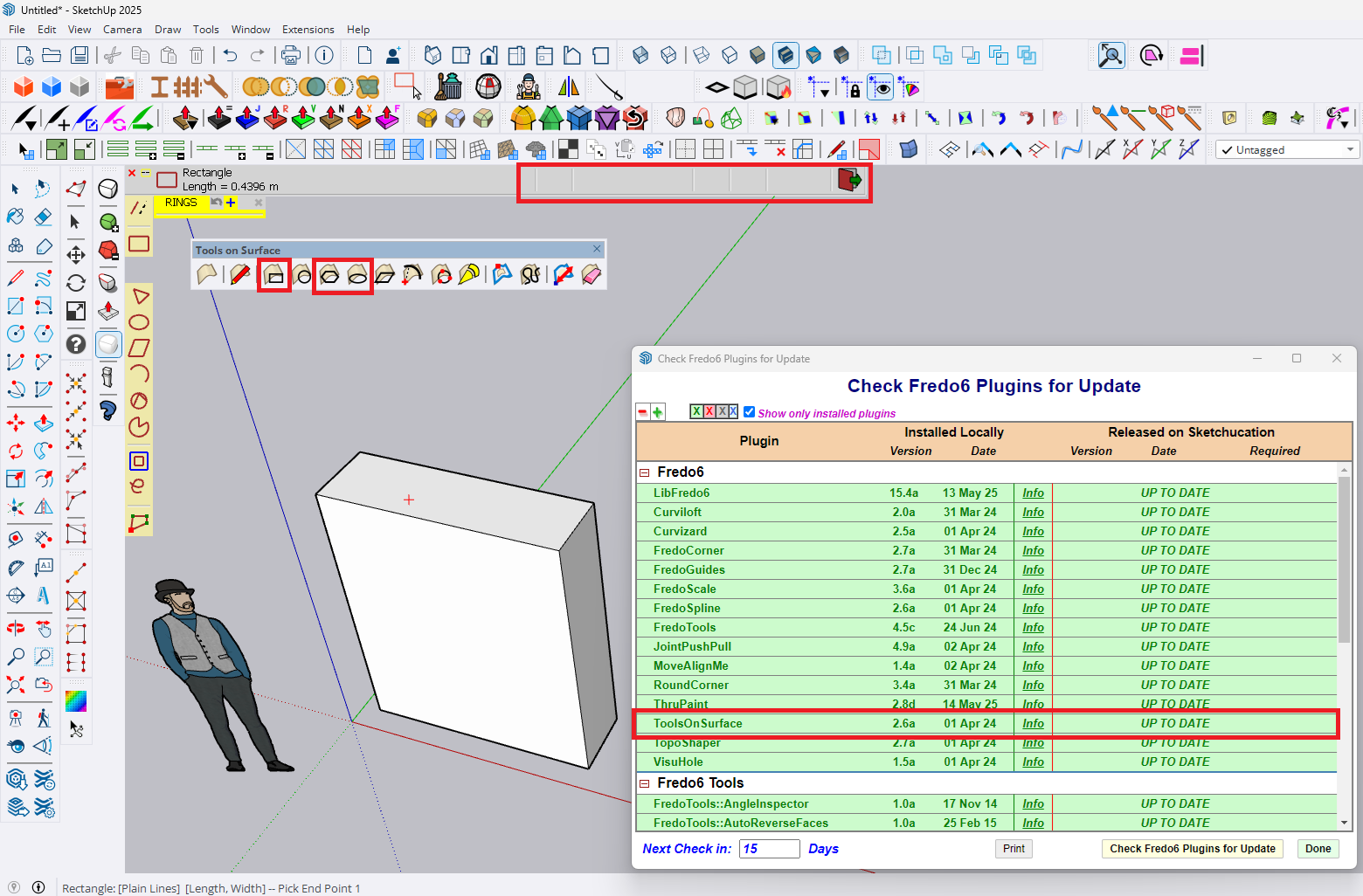Collapse the Fredo6 plugin group
The image size is (1363, 896).
click(644, 472)
